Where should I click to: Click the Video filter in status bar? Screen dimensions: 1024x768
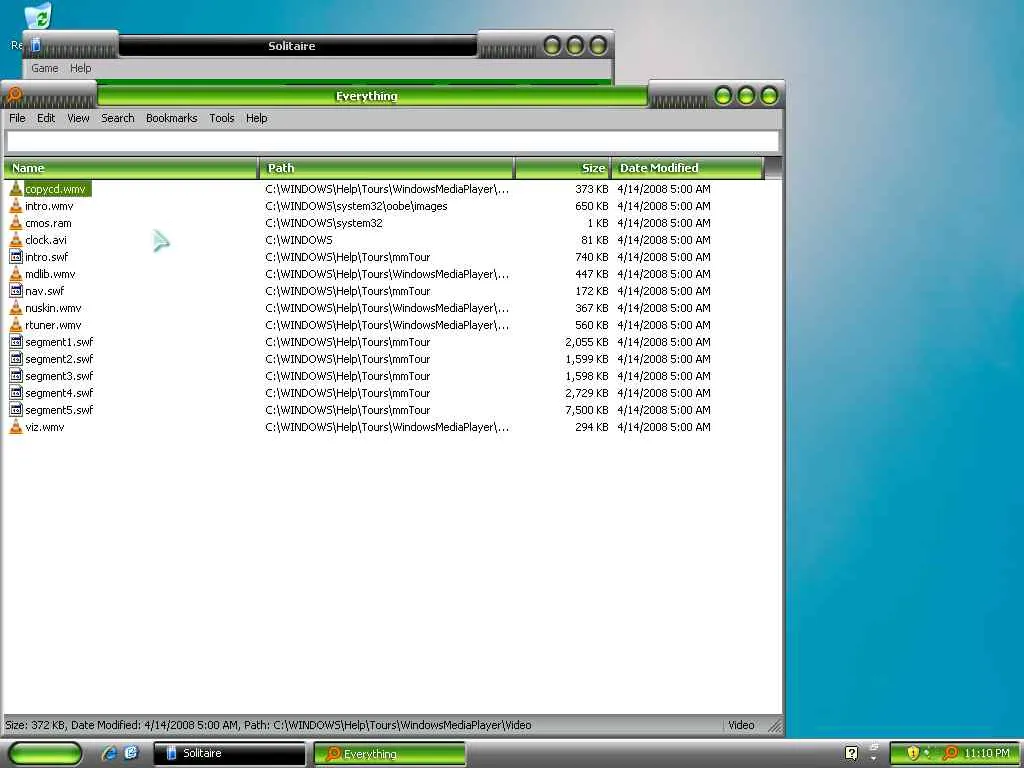pyautogui.click(x=741, y=725)
